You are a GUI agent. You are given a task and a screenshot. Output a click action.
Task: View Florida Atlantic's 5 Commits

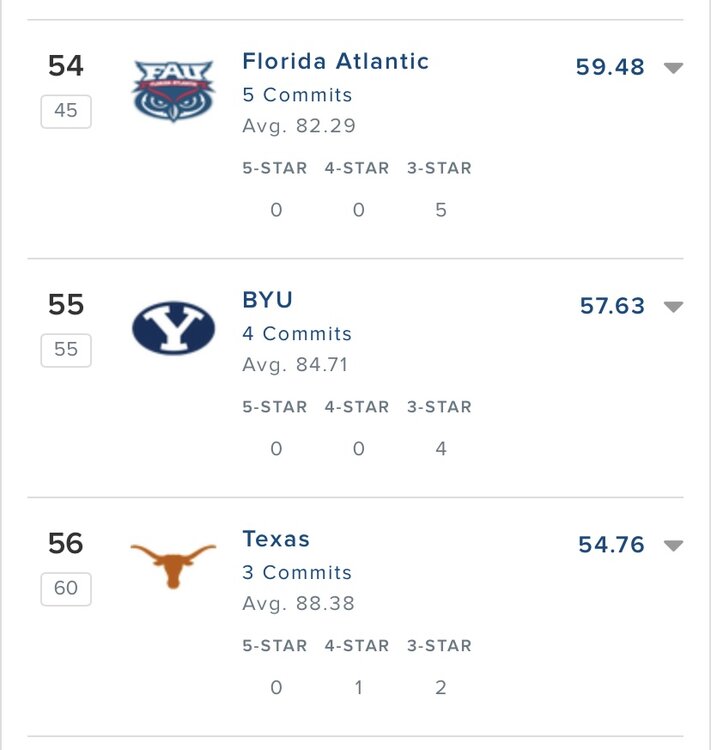tap(297, 96)
